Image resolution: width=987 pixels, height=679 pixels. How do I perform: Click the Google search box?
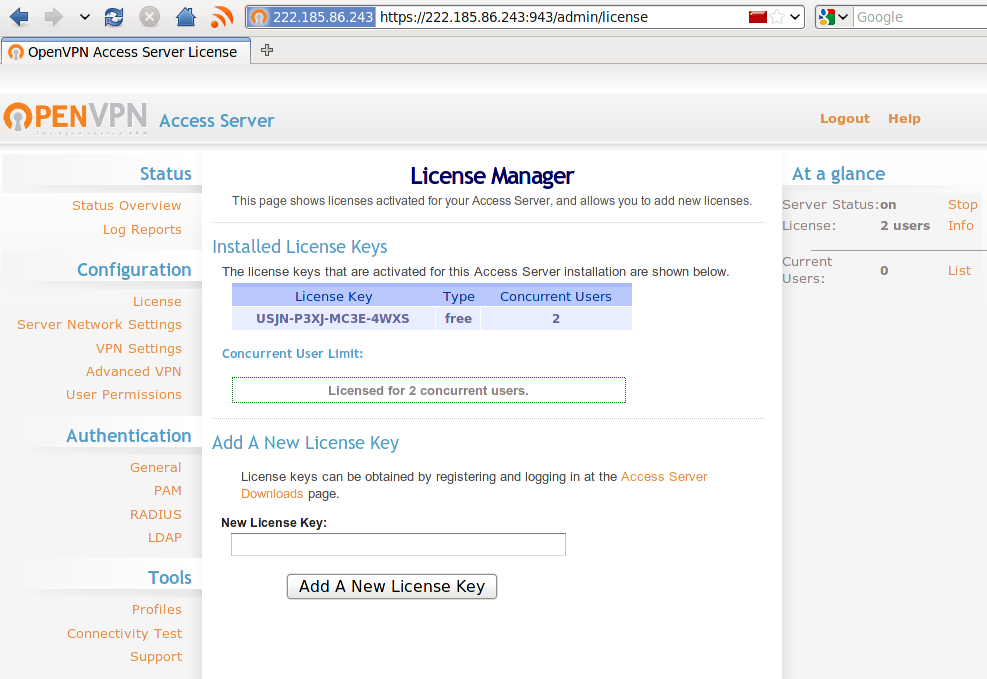[920, 17]
